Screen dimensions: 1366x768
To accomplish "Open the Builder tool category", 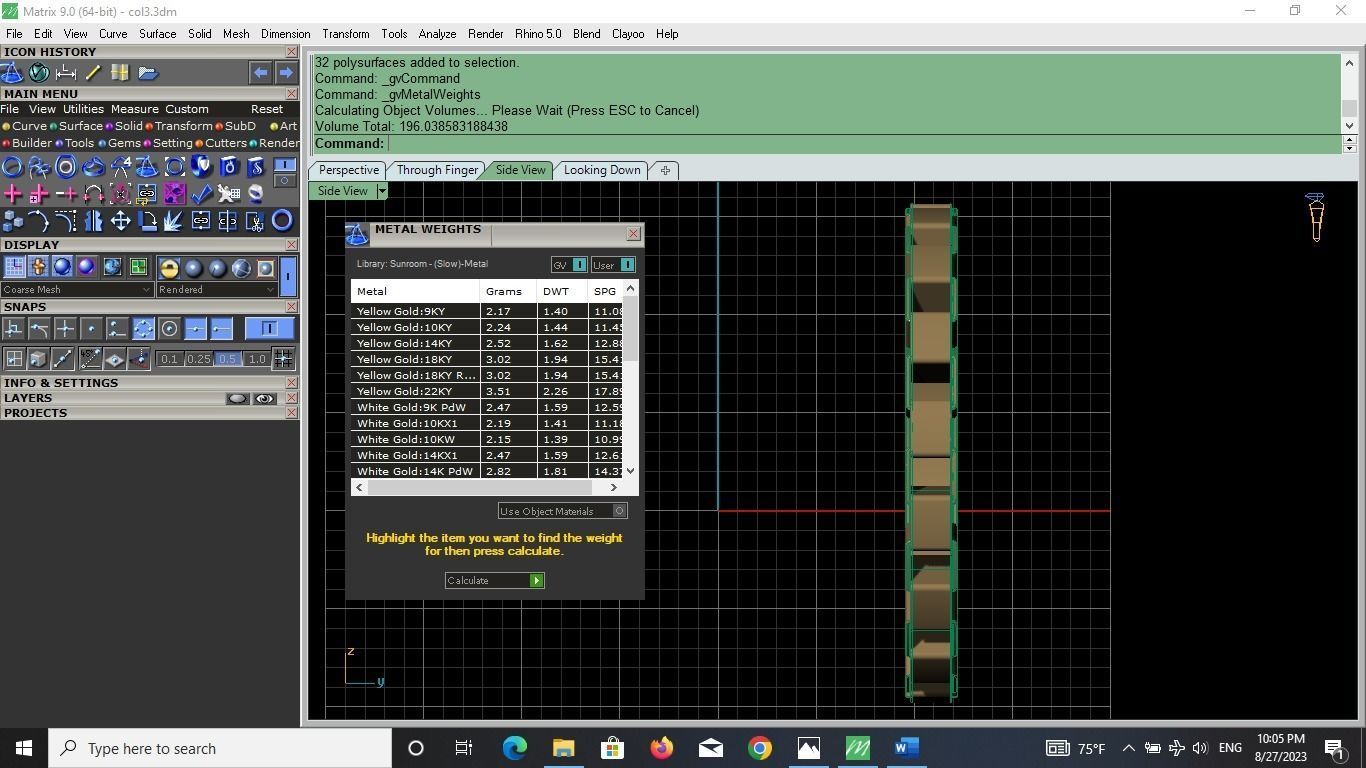I will tap(27, 143).
